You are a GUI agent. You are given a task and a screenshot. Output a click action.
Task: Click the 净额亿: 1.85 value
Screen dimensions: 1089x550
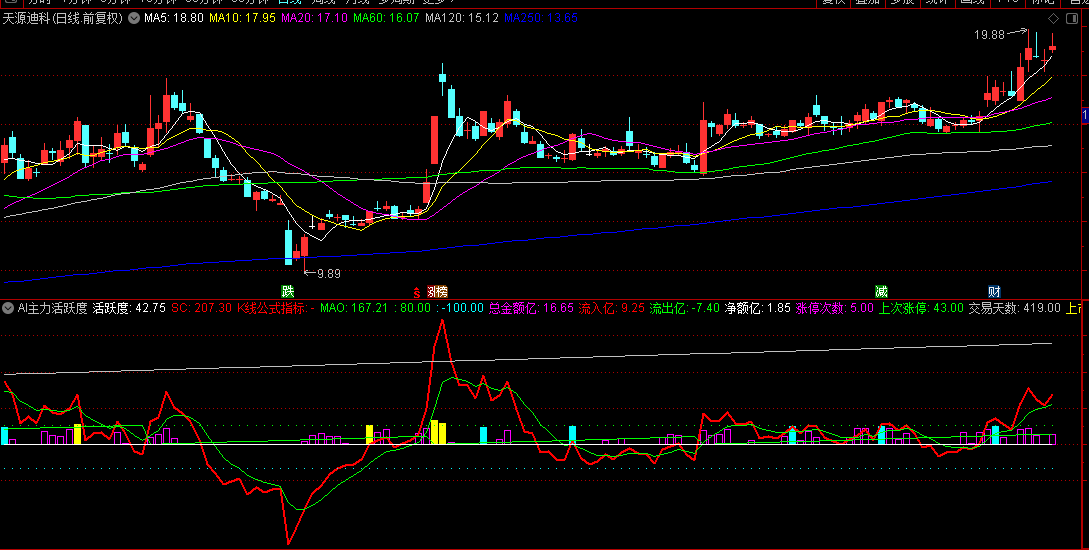pos(758,308)
